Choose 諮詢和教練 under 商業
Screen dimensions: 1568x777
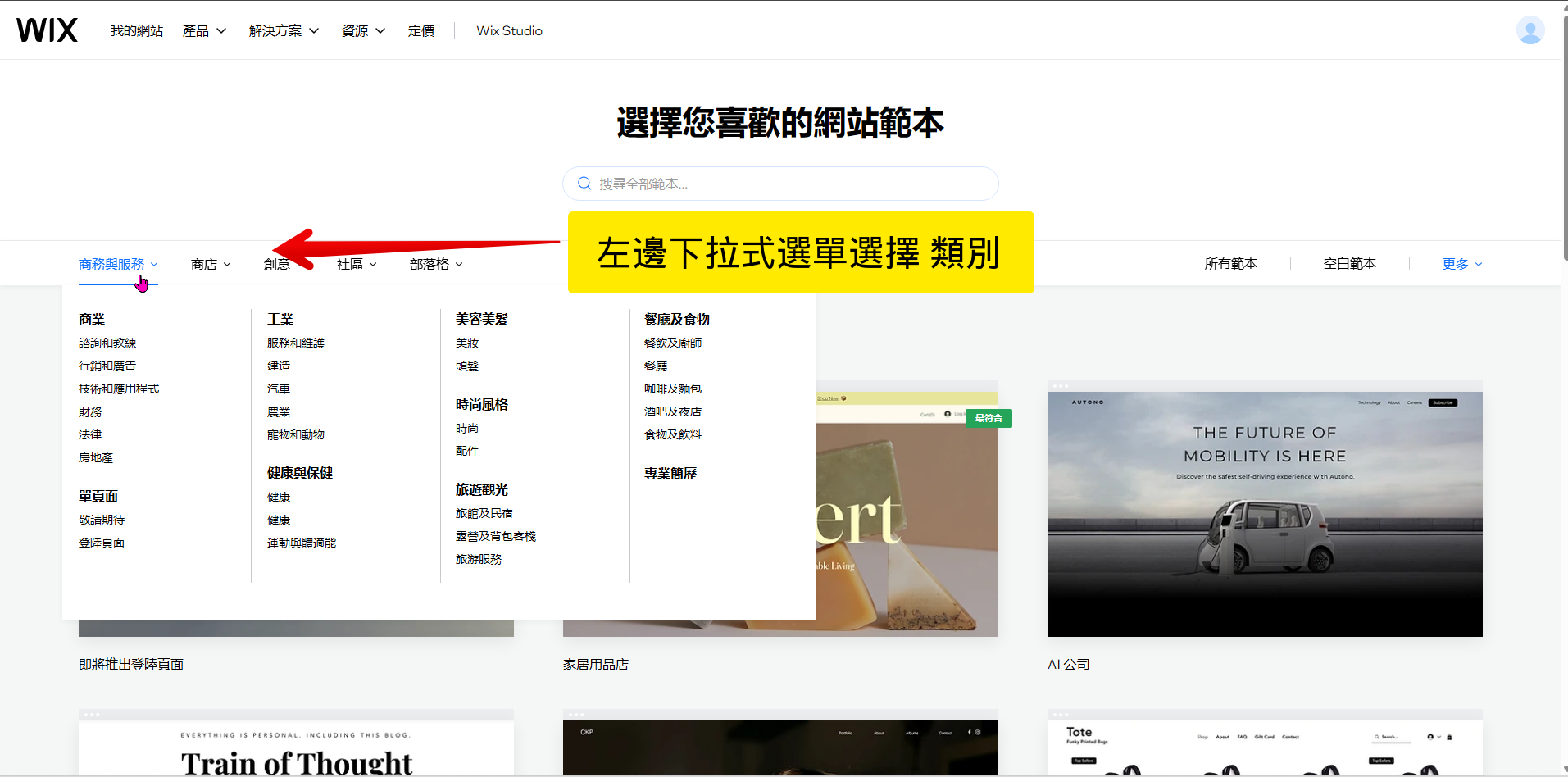pyautogui.click(x=107, y=343)
